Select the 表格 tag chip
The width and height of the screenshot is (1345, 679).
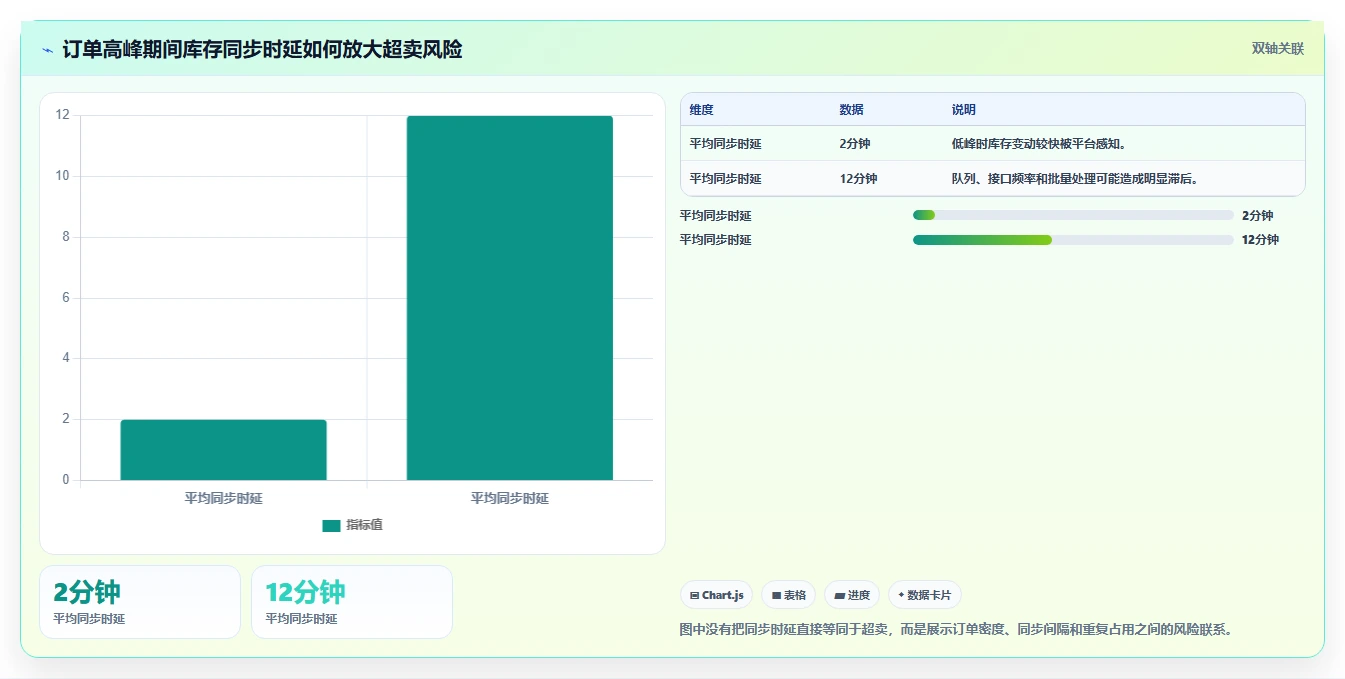pyautogui.click(x=789, y=595)
